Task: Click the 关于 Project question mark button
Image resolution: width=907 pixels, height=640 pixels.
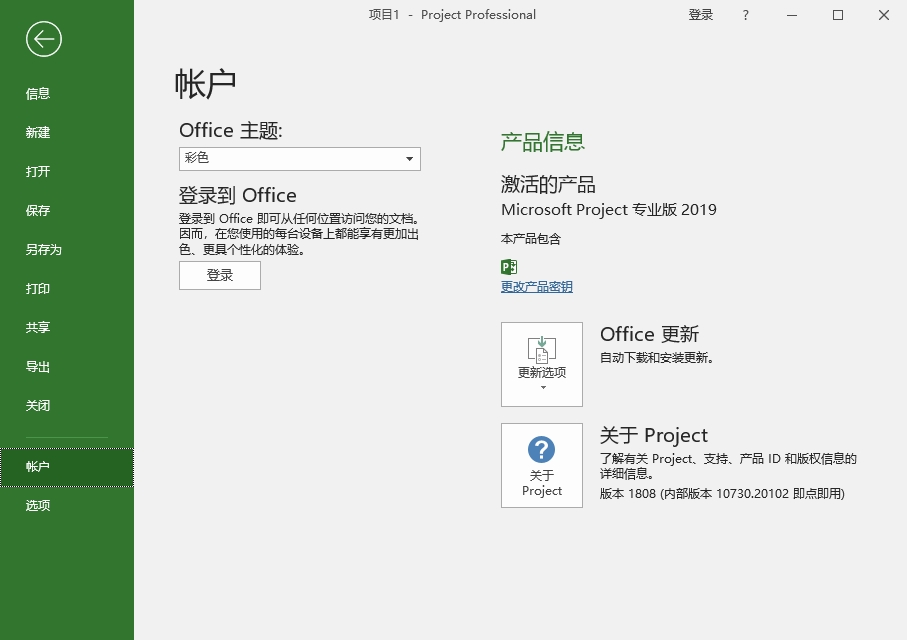Action: (542, 465)
